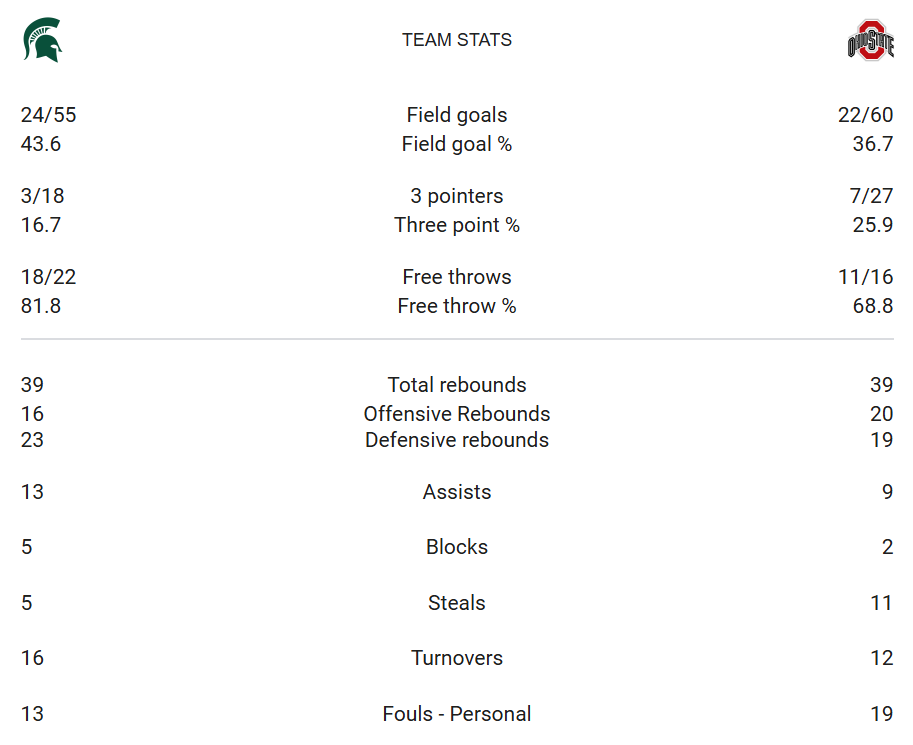Select the Offensive Rebounds label

[x=456, y=414]
